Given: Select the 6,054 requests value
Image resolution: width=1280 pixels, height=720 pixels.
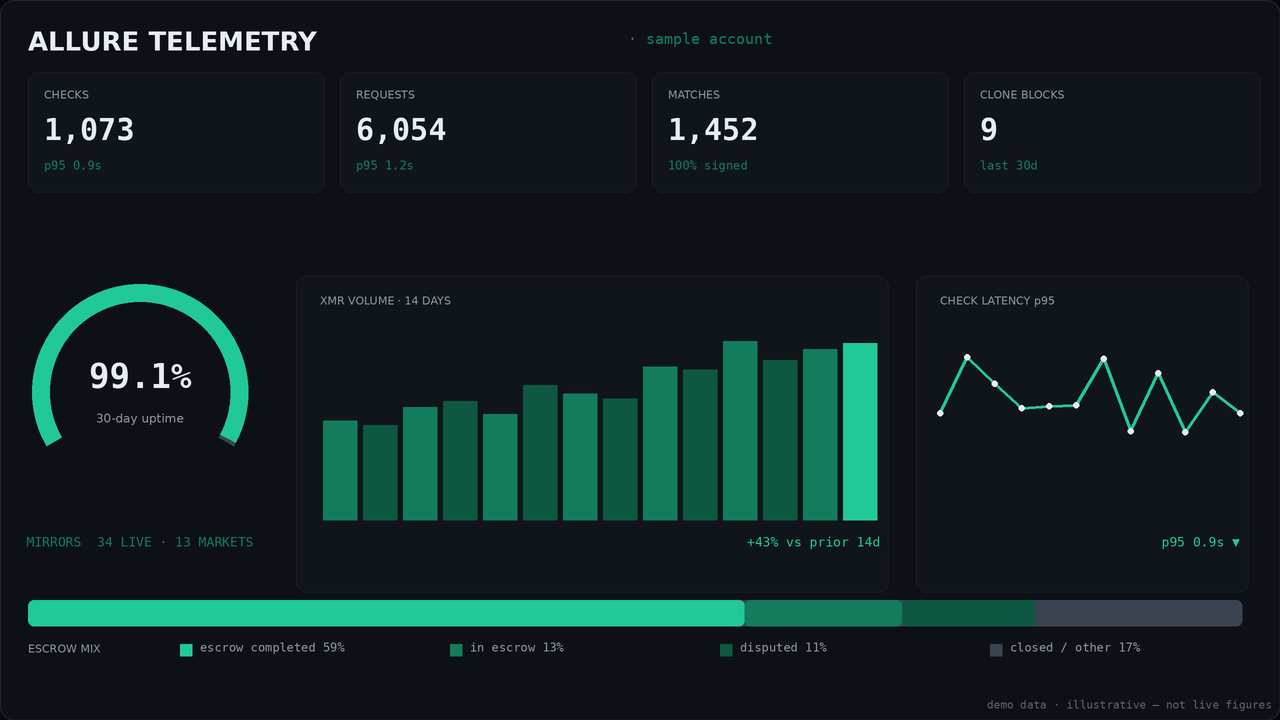Looking at the screenshot, I should pos(401,130).
